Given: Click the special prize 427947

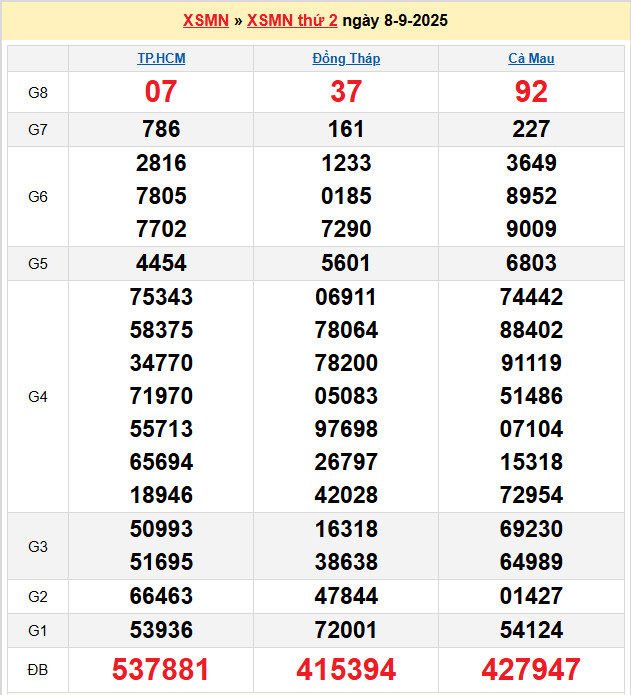Looking at the screenshot, I should point(531,669).
